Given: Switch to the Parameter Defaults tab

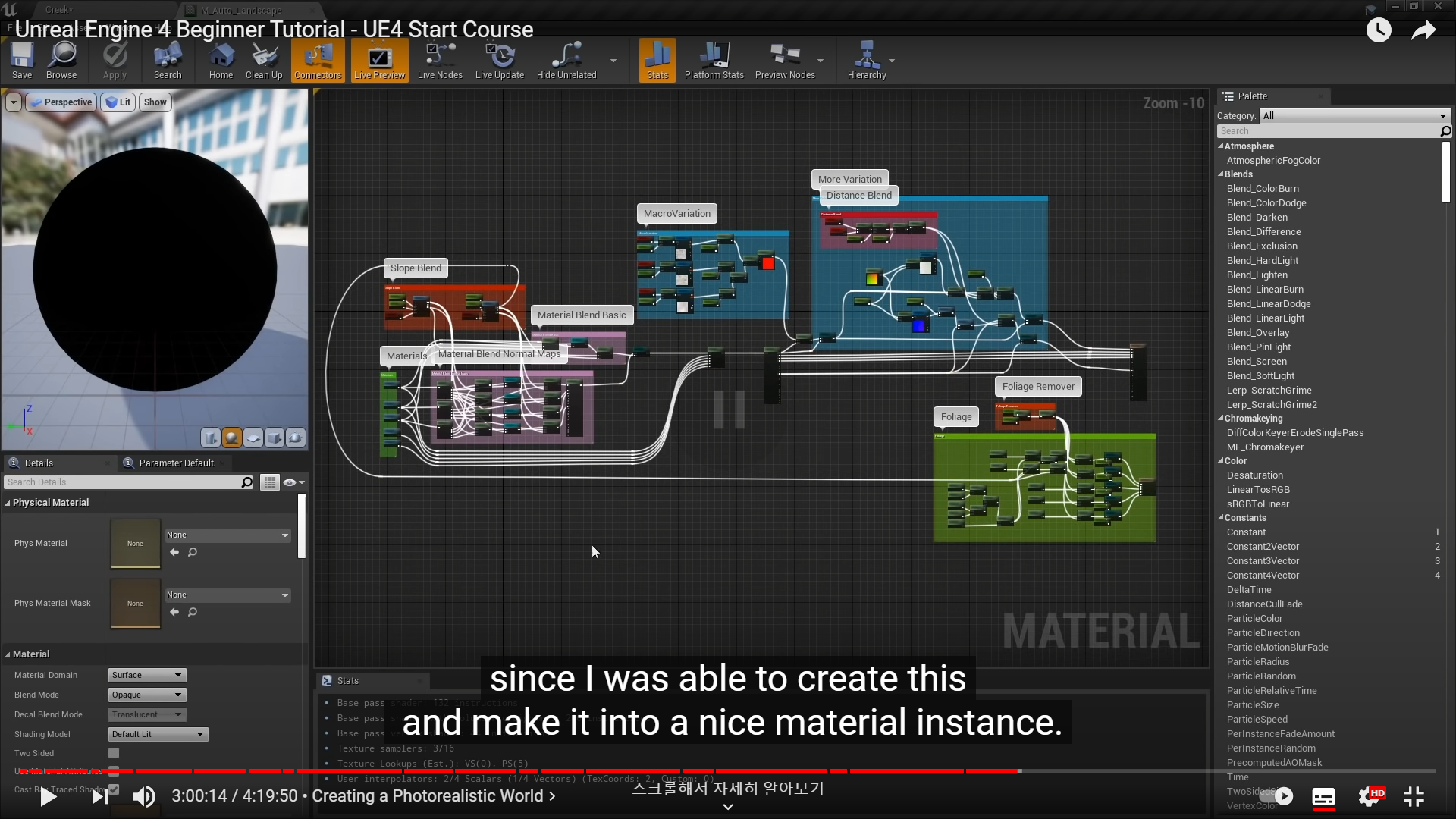Looking at the screenshot, I should tap(176, 463).
